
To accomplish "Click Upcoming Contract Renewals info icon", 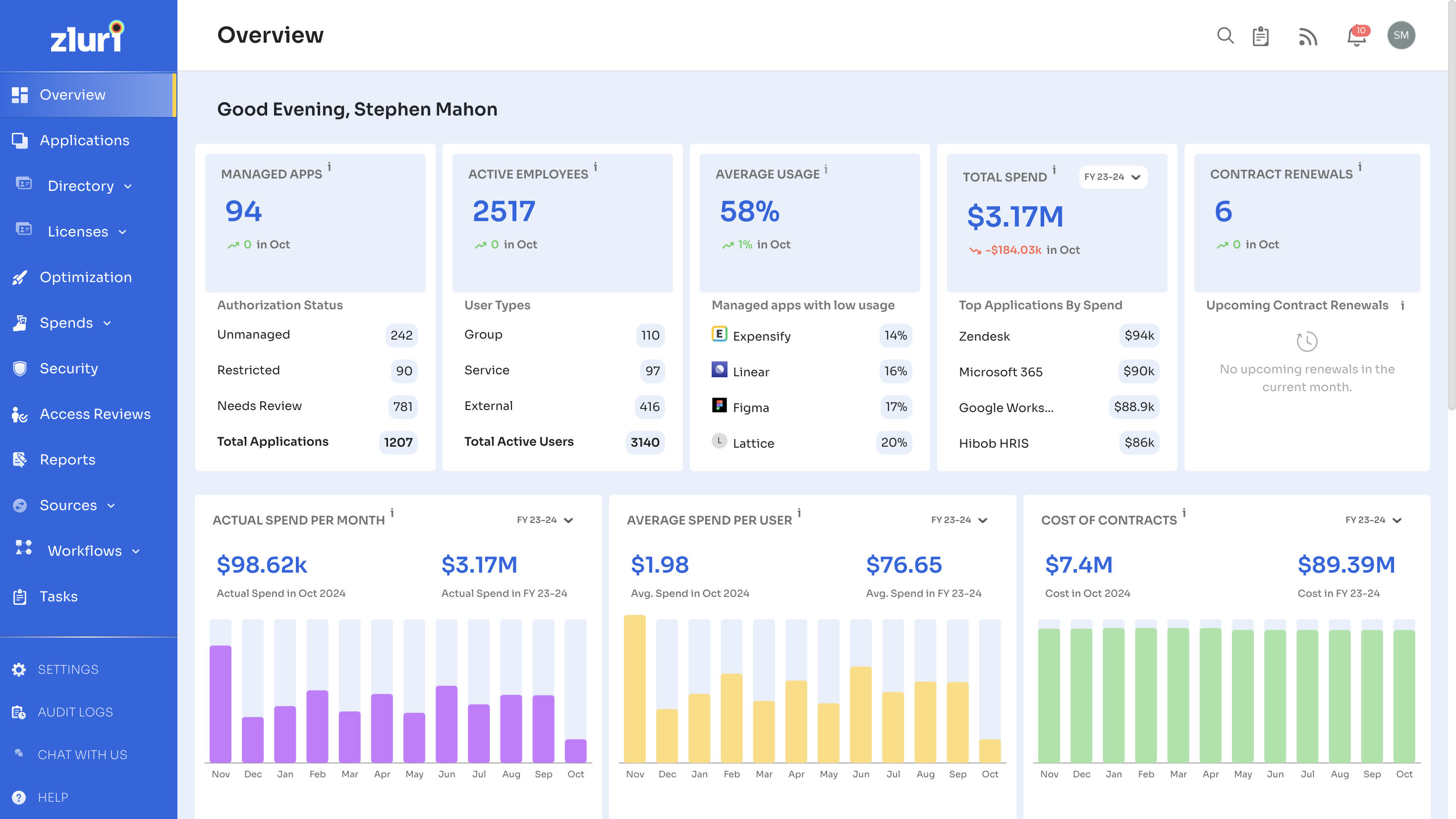I will [1402, 306].
